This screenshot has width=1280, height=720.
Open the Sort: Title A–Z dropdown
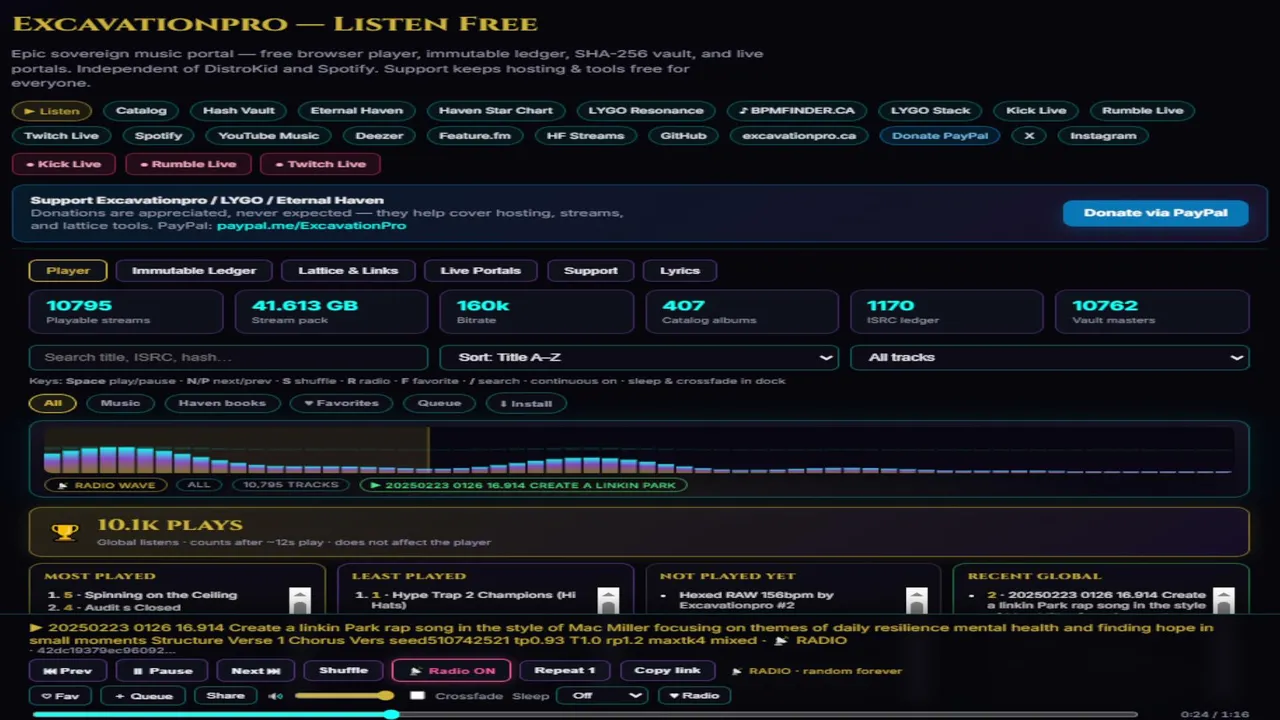[x=640, y=357]
